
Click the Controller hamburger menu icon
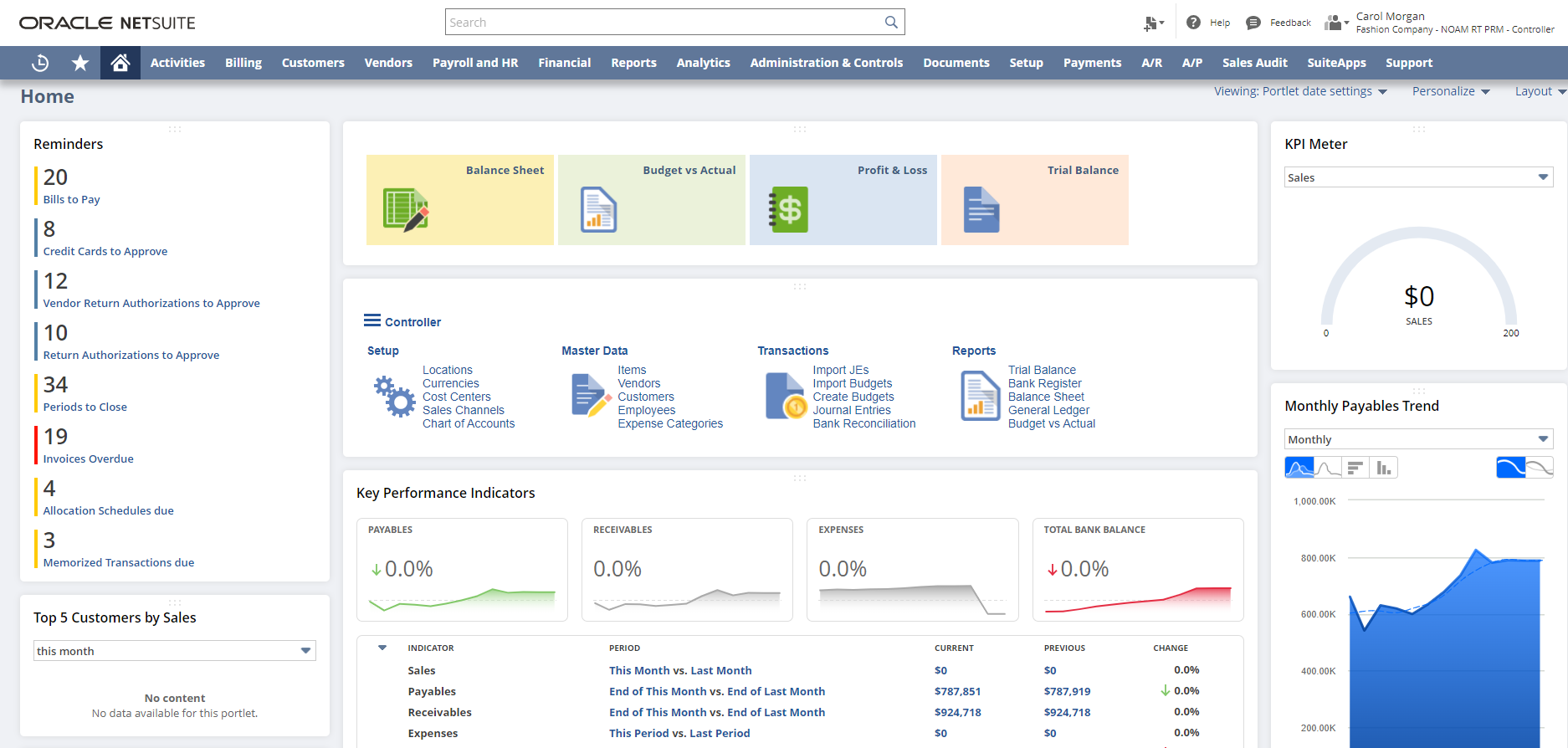click(x=372, y=320)
